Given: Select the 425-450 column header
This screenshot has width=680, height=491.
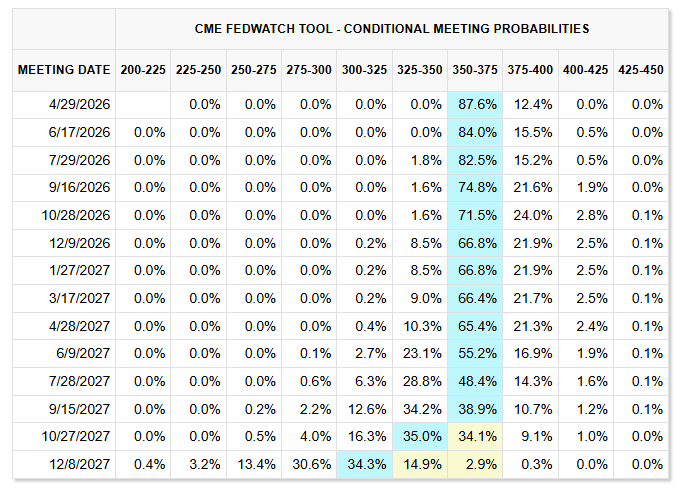Looking at the screenshot, I should point(639,70).
